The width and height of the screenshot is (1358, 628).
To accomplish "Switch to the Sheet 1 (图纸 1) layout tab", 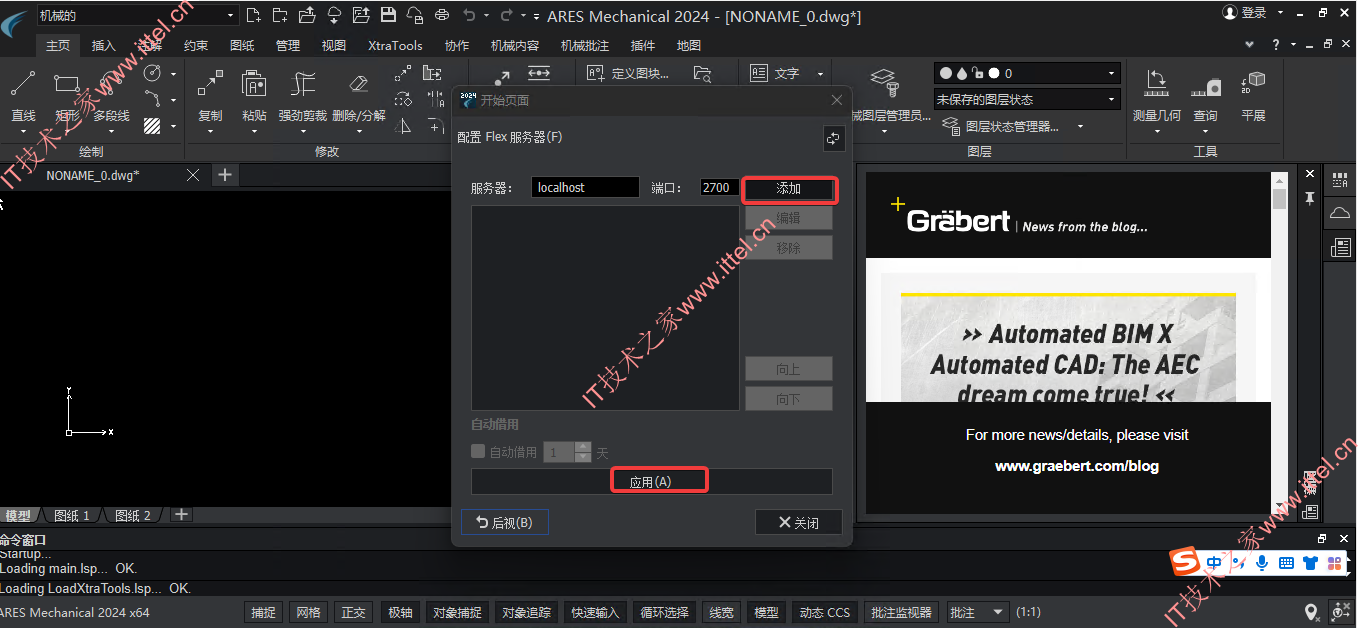I will 72,515.
